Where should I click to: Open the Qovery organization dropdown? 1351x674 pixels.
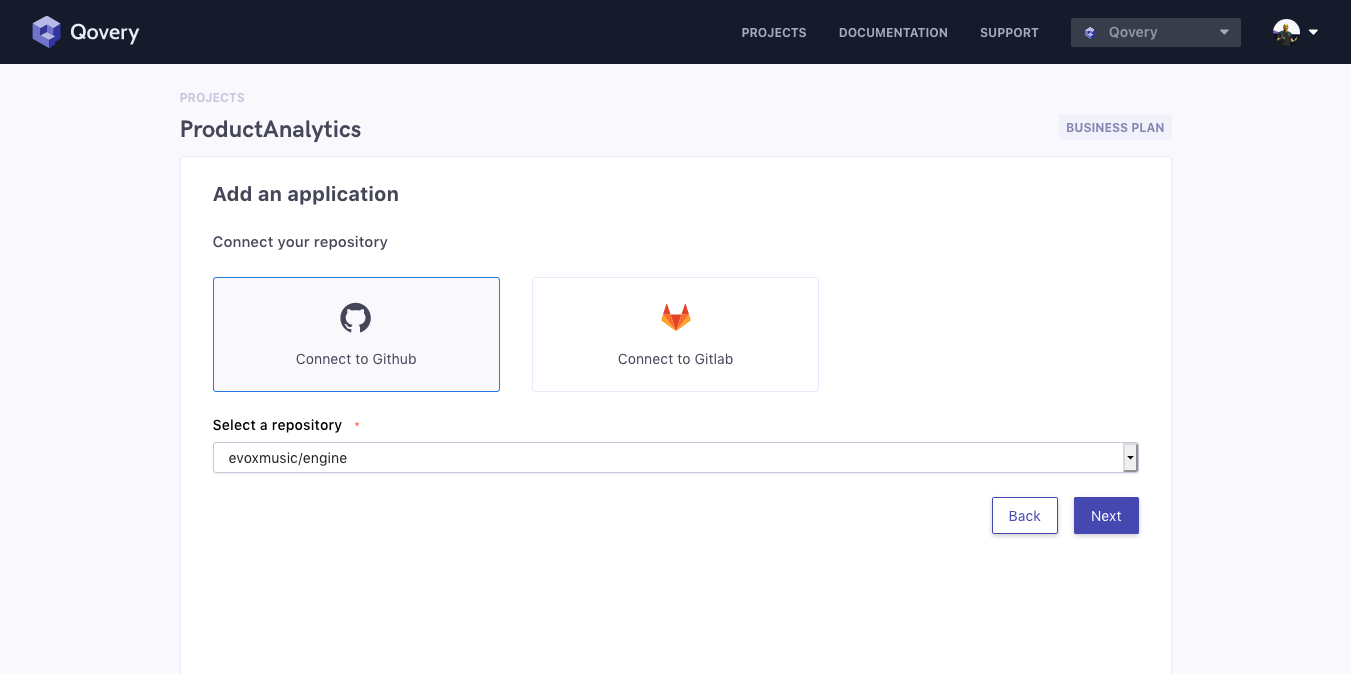(x=1156, y=32)
